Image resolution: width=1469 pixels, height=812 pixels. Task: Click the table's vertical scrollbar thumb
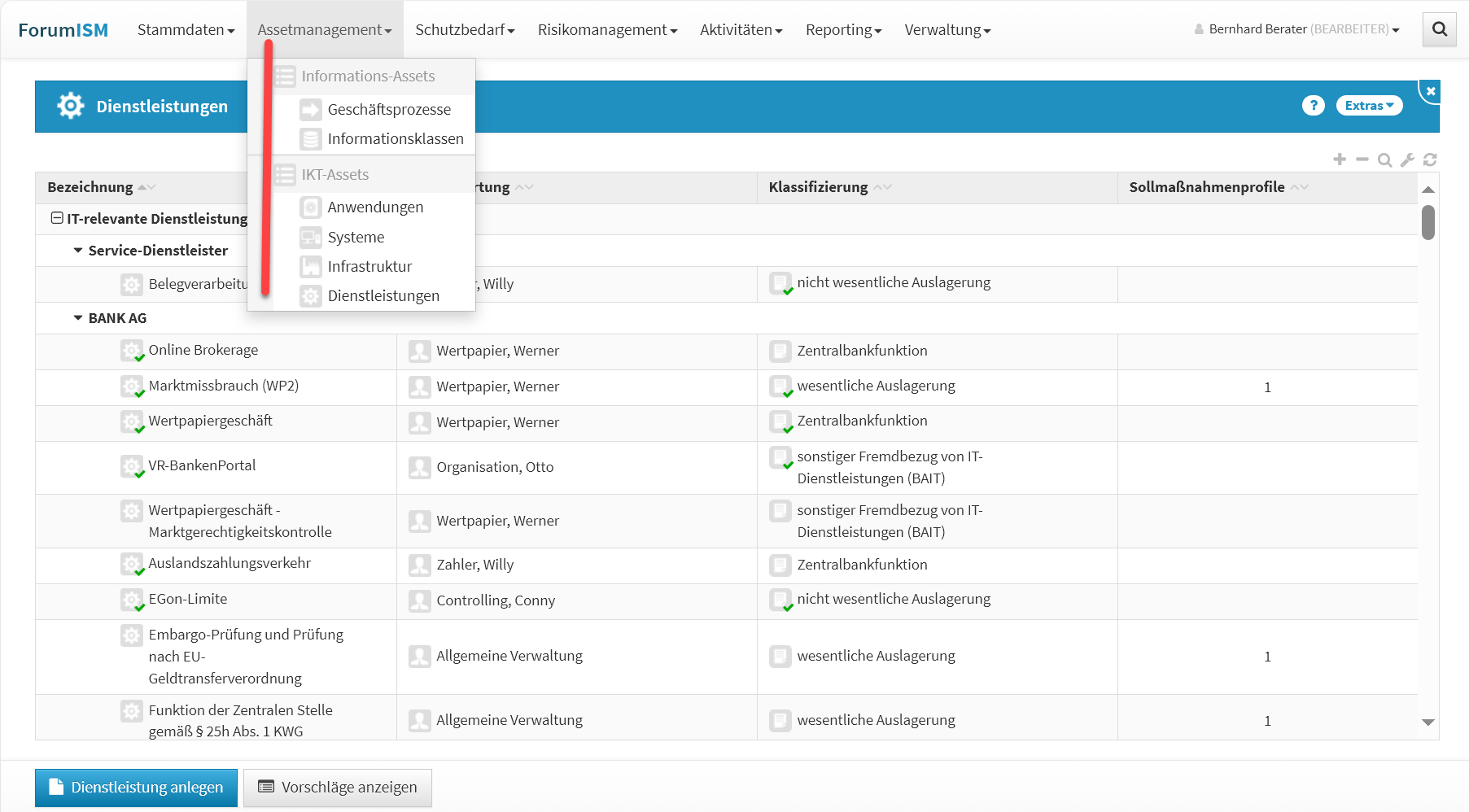[1427, 222]
